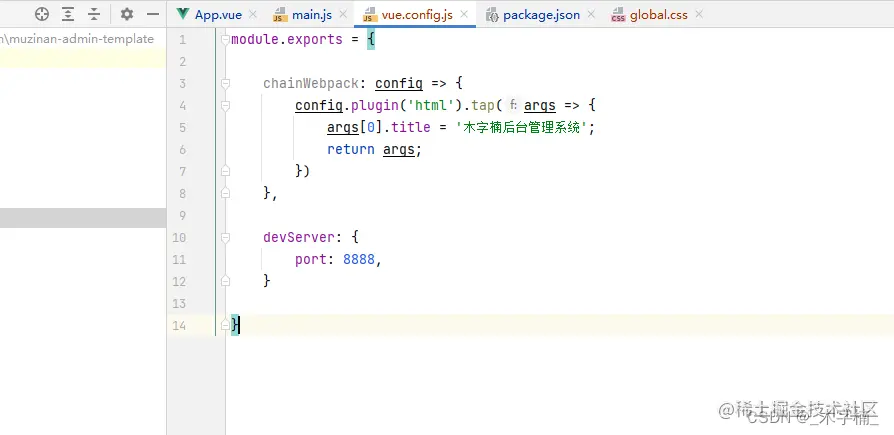Click the CSS file icon on the global.css tab
The image size is (894, 435).
point(617,15)
